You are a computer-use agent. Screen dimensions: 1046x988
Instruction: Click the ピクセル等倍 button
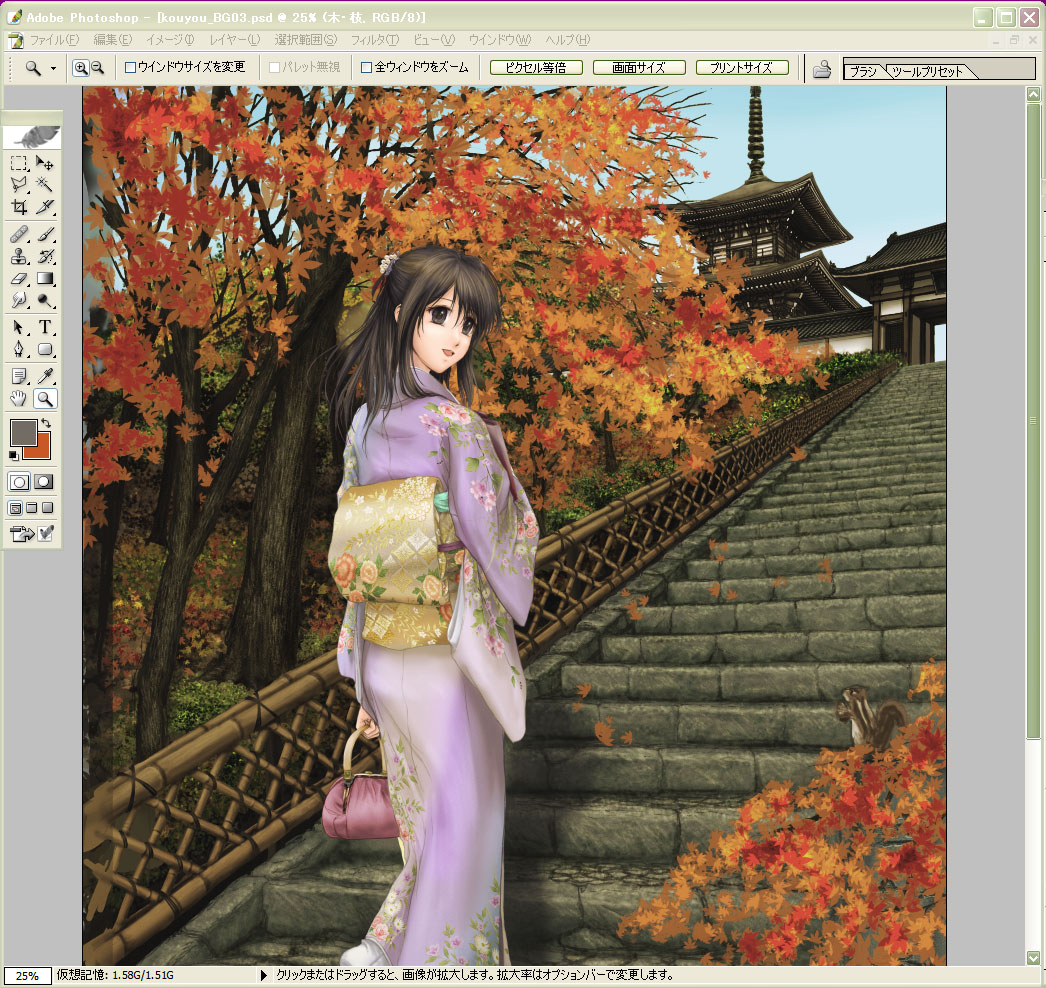click(x=536, y=67)
